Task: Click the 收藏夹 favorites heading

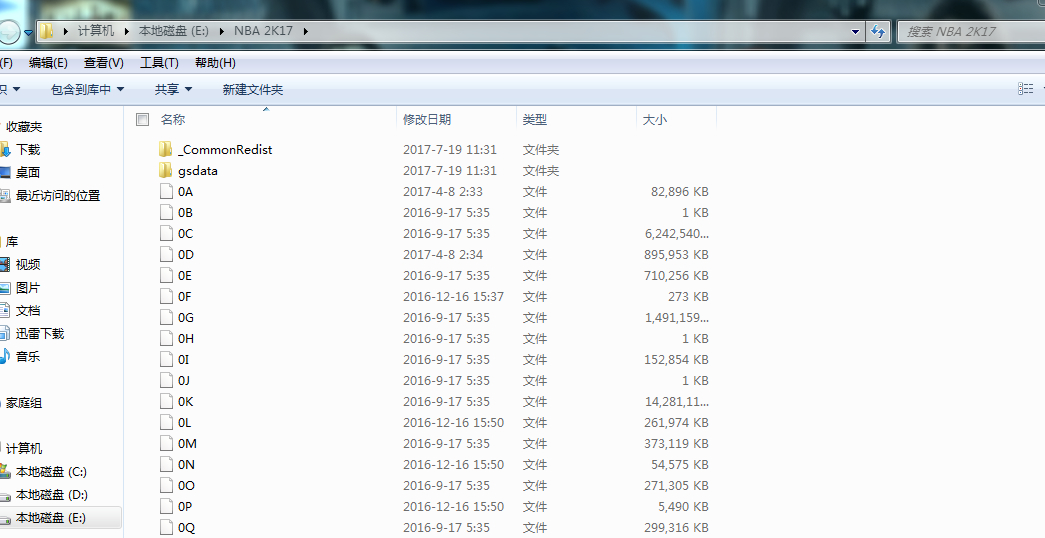Action: pos(24,127)
